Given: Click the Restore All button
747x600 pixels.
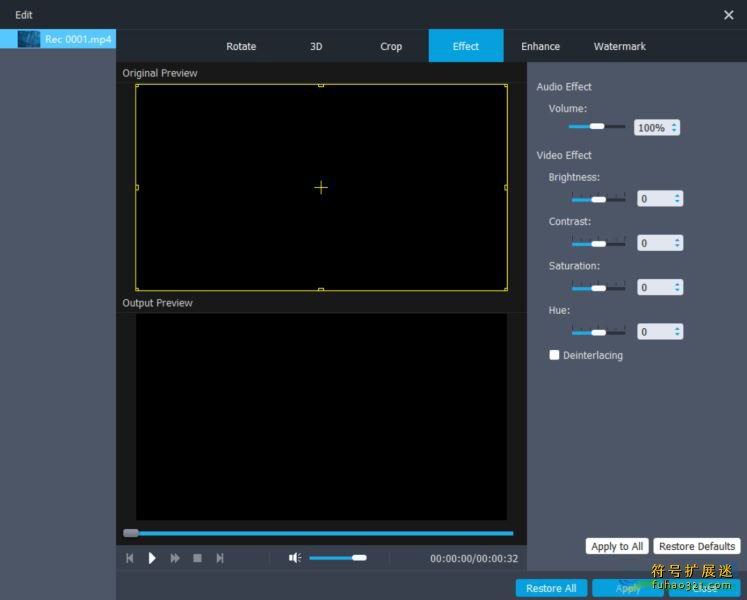Looking at the screenshot, I should coord(551,588).
